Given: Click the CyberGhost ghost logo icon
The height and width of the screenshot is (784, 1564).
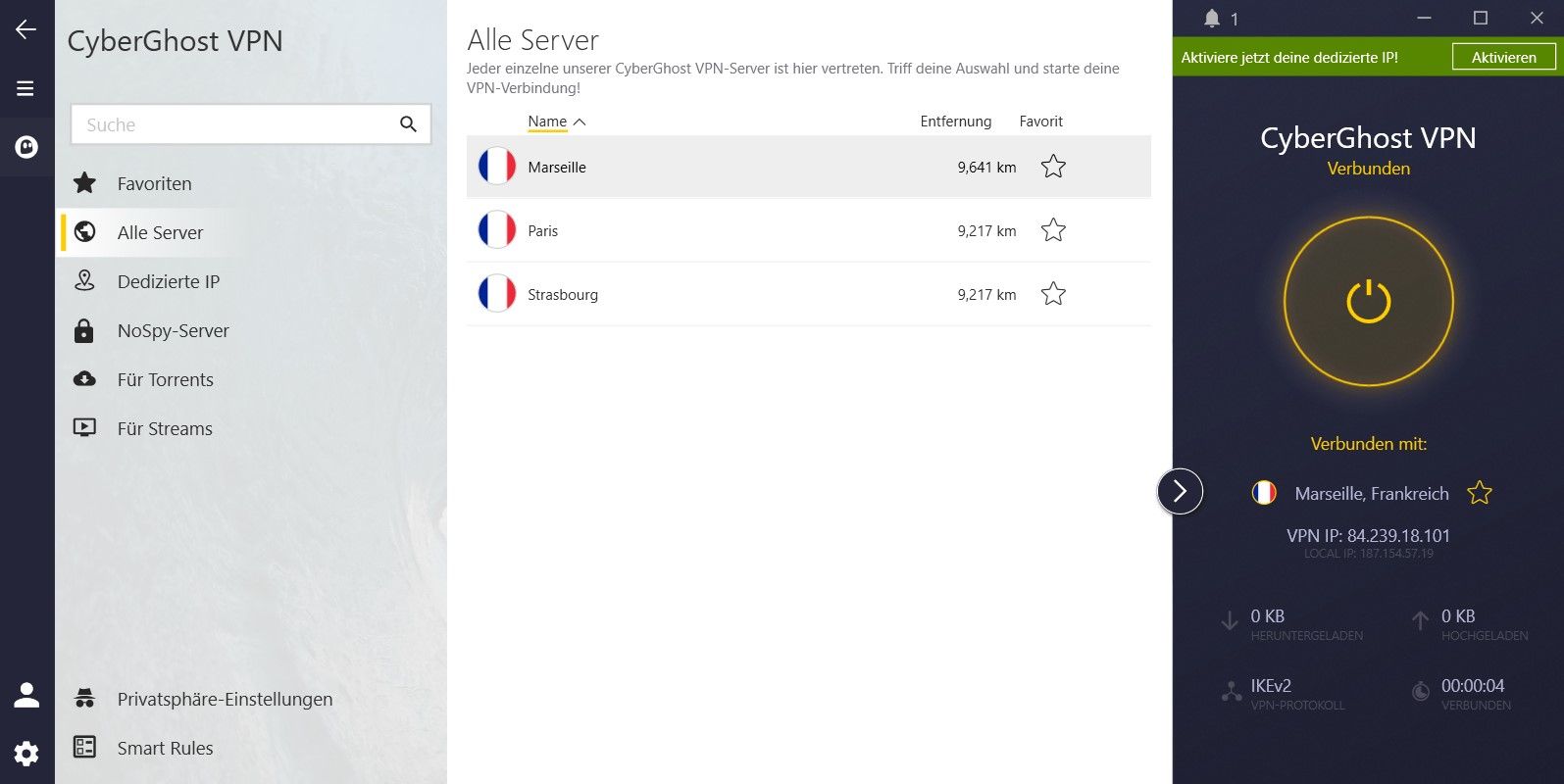Looking at the screenshot, I should click(26, 147).
